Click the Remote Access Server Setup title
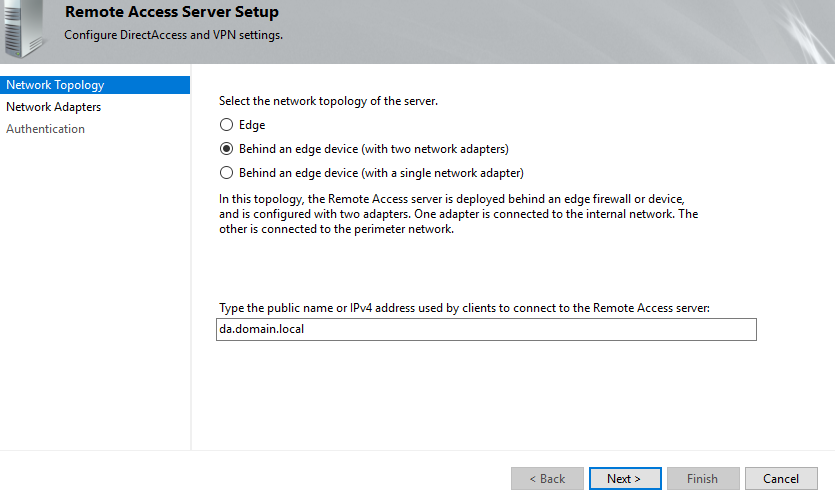The image size is (835, 495). click(171, 13)
